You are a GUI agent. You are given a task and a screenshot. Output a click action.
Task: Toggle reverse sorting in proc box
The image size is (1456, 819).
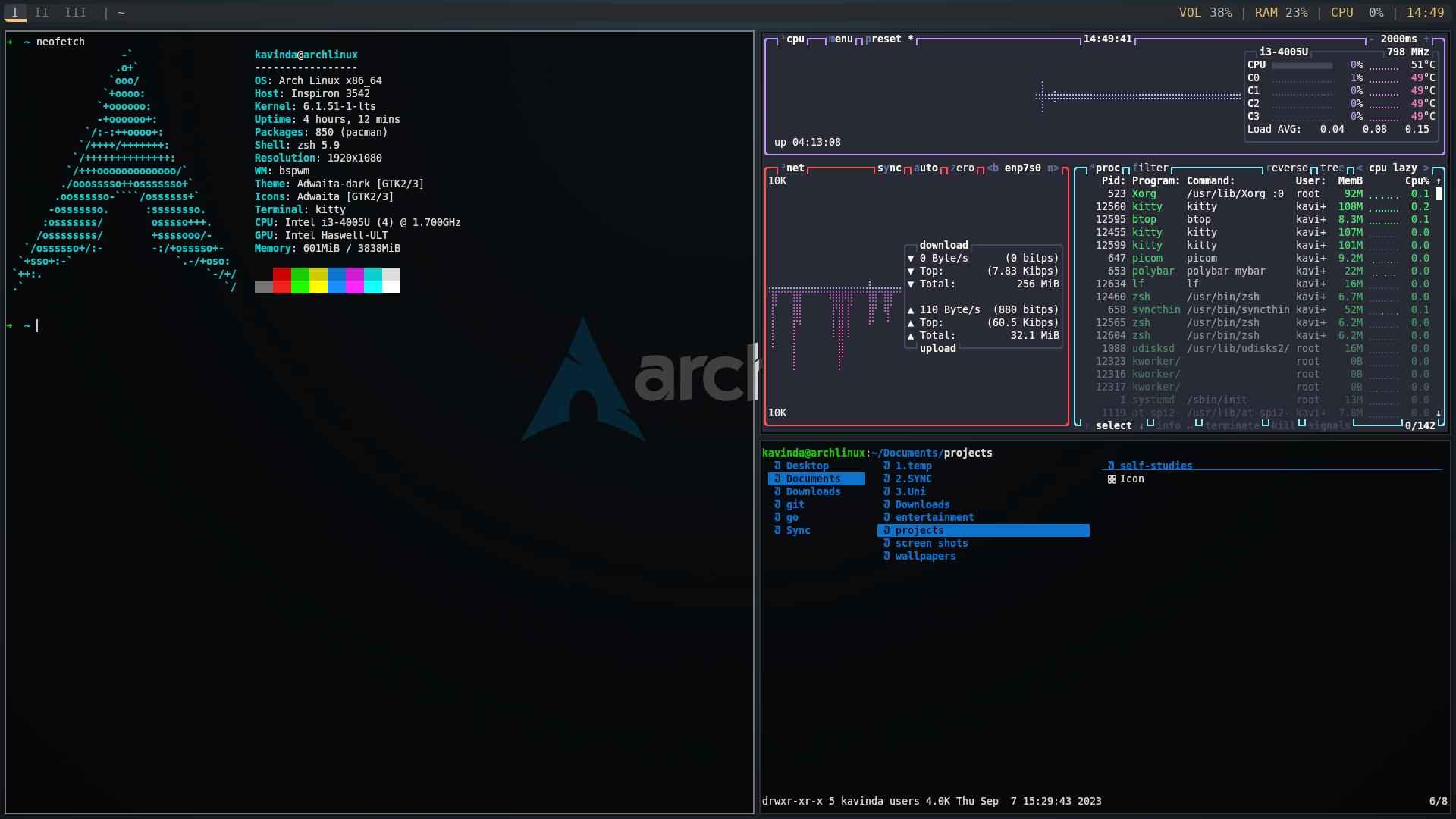1287,168
